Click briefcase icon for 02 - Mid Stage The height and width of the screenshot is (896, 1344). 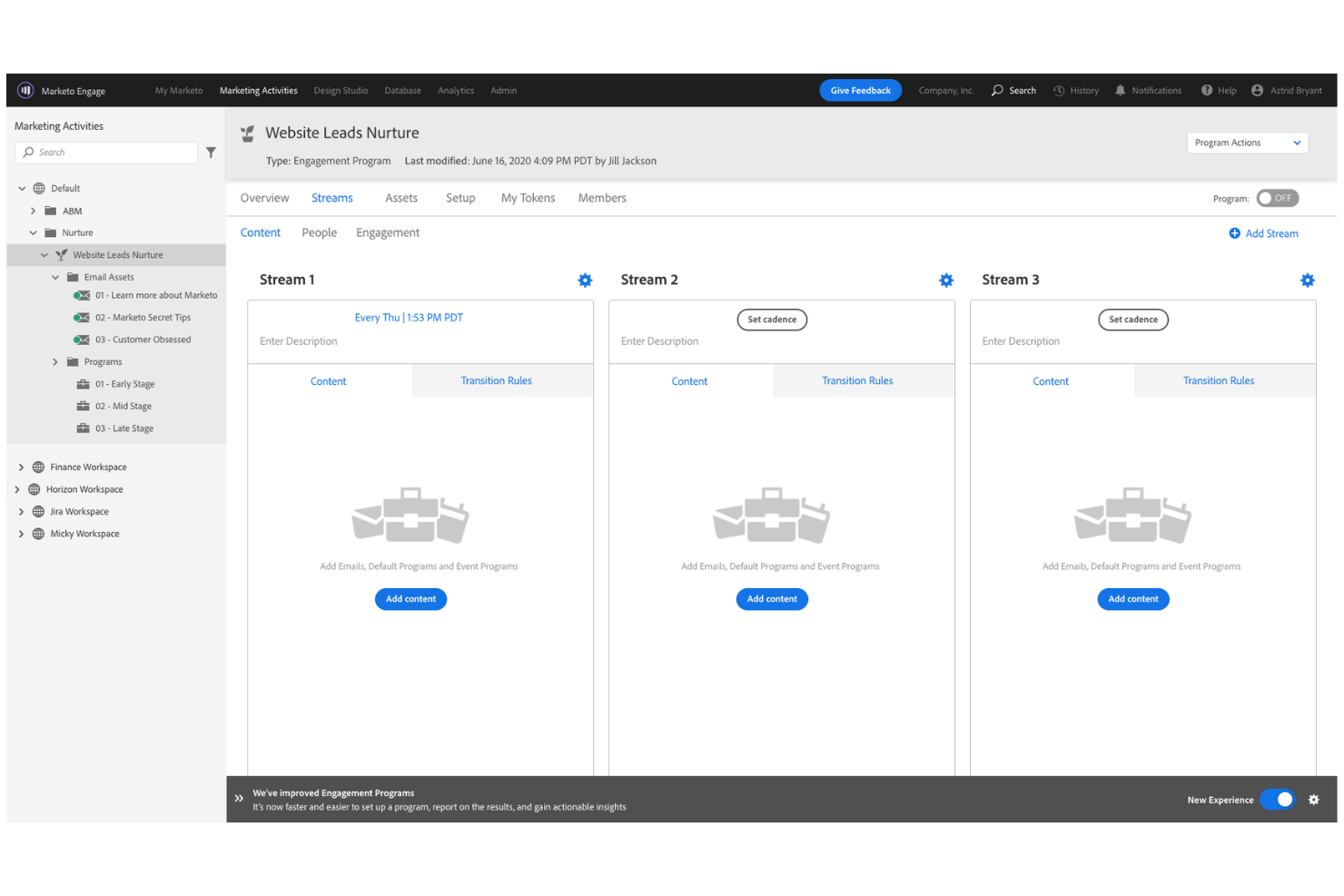(x=83, y=406)
